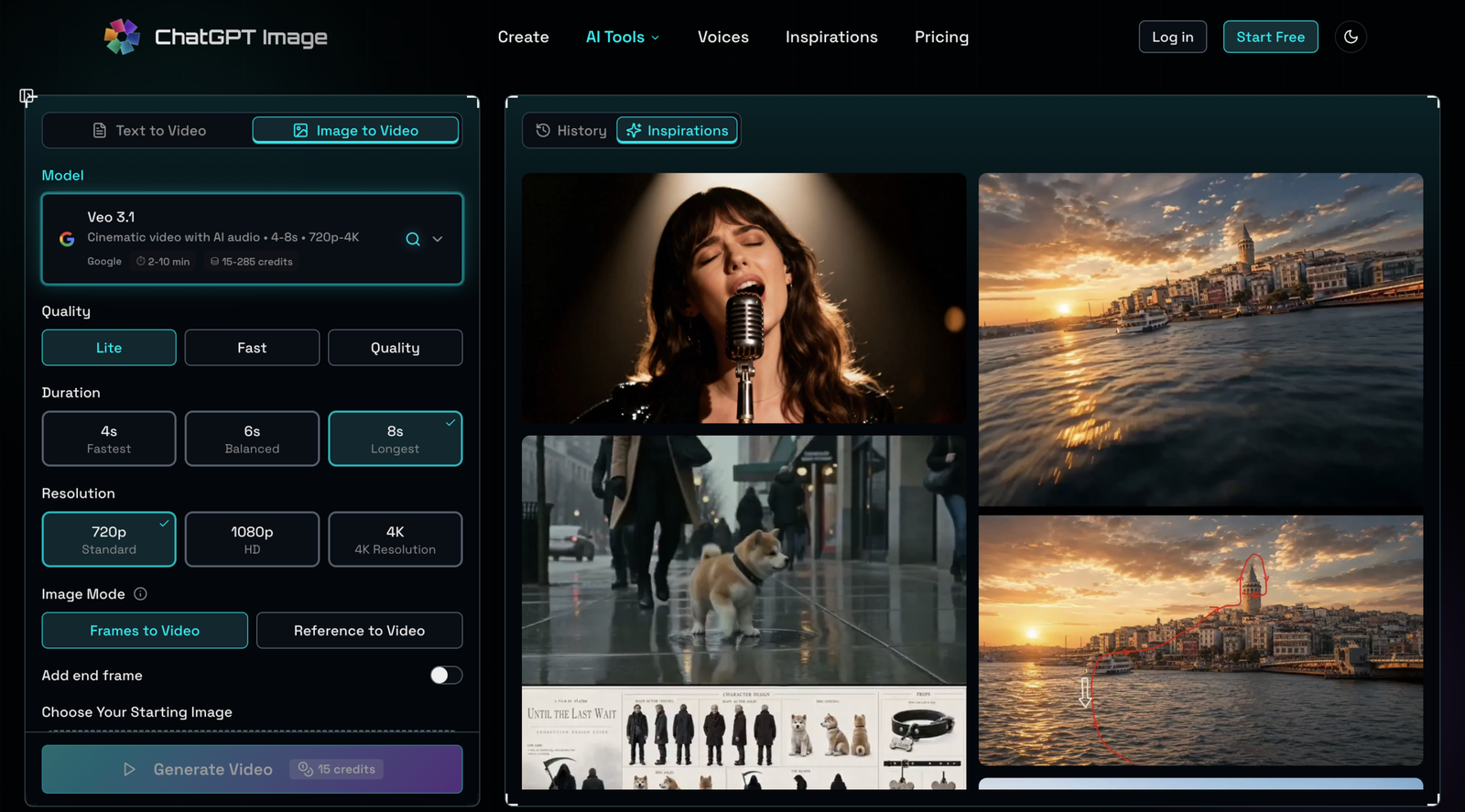
Task: Select 1080p HD resolution
Action: point(252,539)
